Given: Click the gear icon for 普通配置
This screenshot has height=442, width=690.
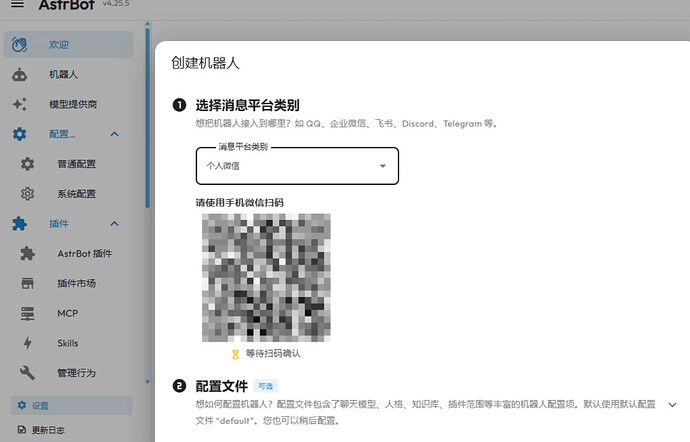Looking at the screenshot, I should (x=27, y=164).
